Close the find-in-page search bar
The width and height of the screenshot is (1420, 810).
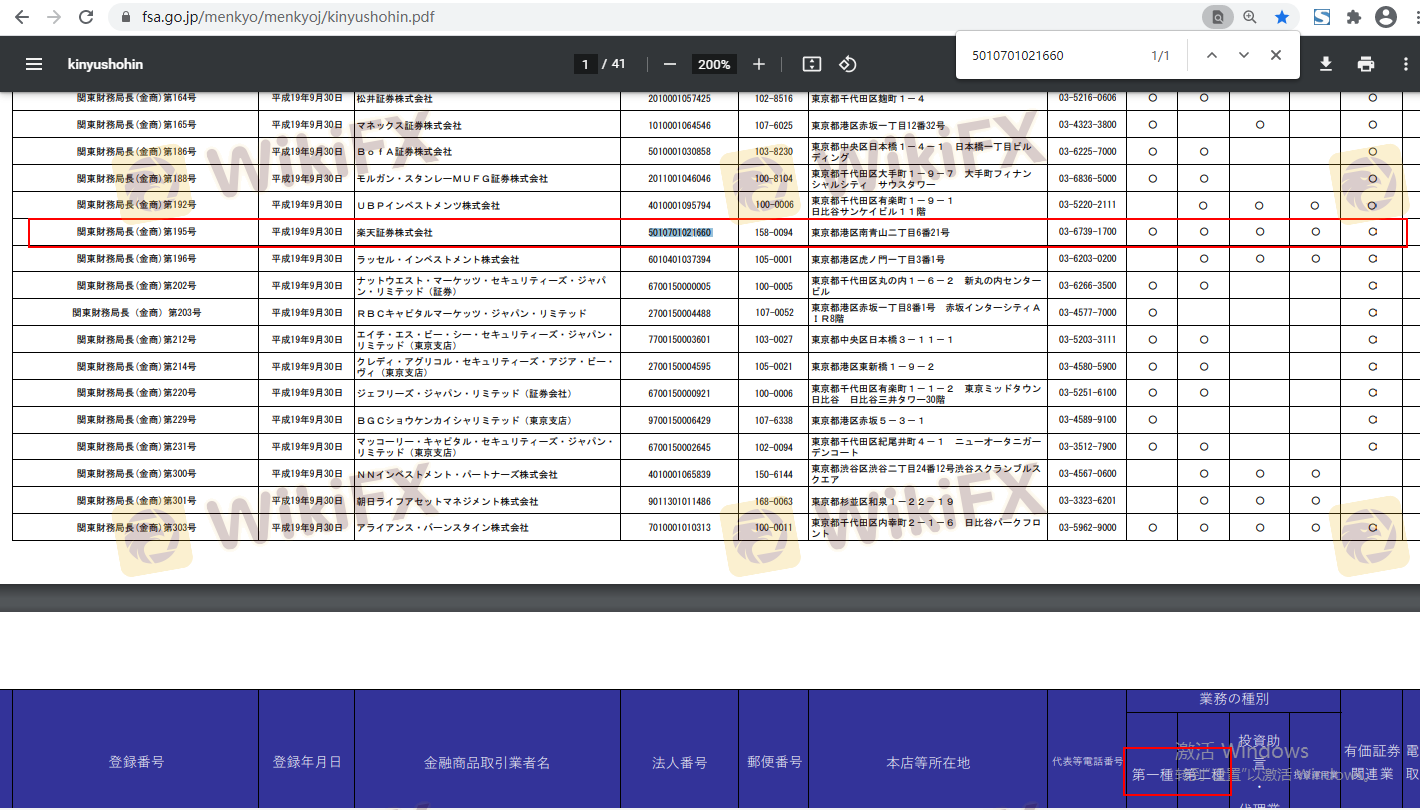click(1276, 55)
